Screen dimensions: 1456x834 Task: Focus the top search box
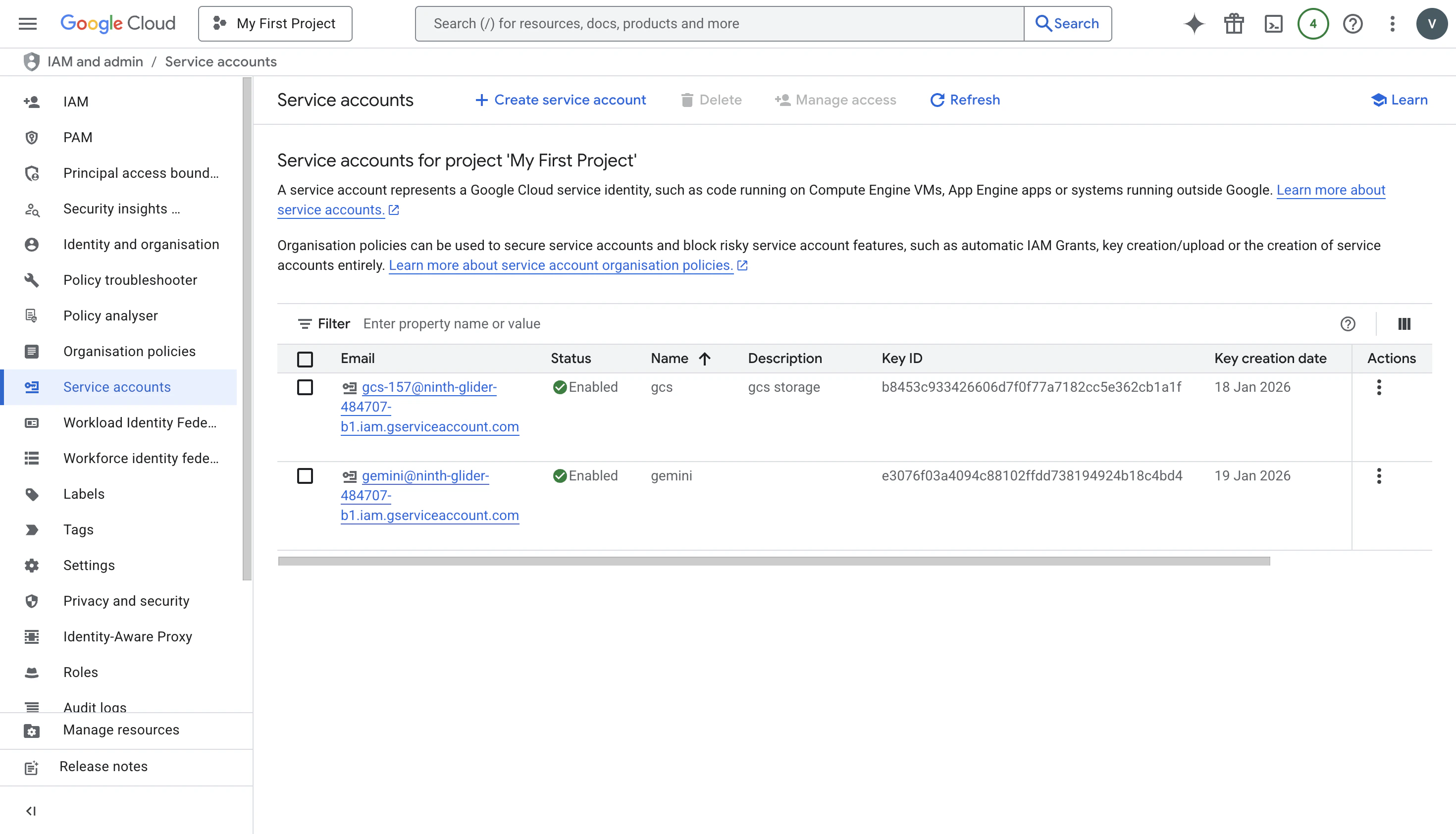tap(720, 23)
